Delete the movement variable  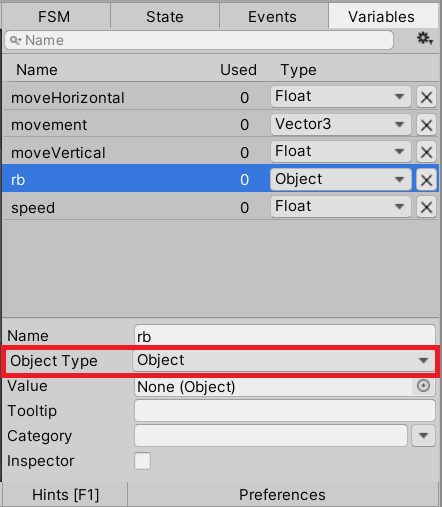click(426, 125)
